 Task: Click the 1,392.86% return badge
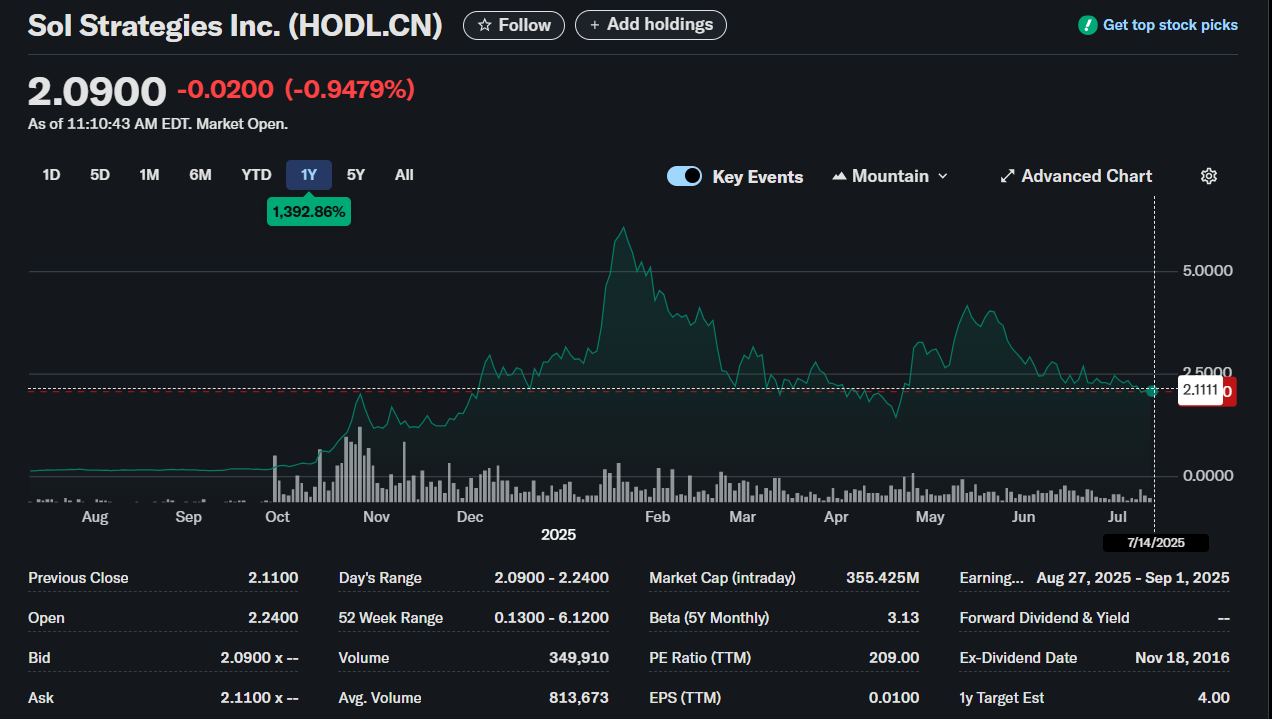pos(309,212)
